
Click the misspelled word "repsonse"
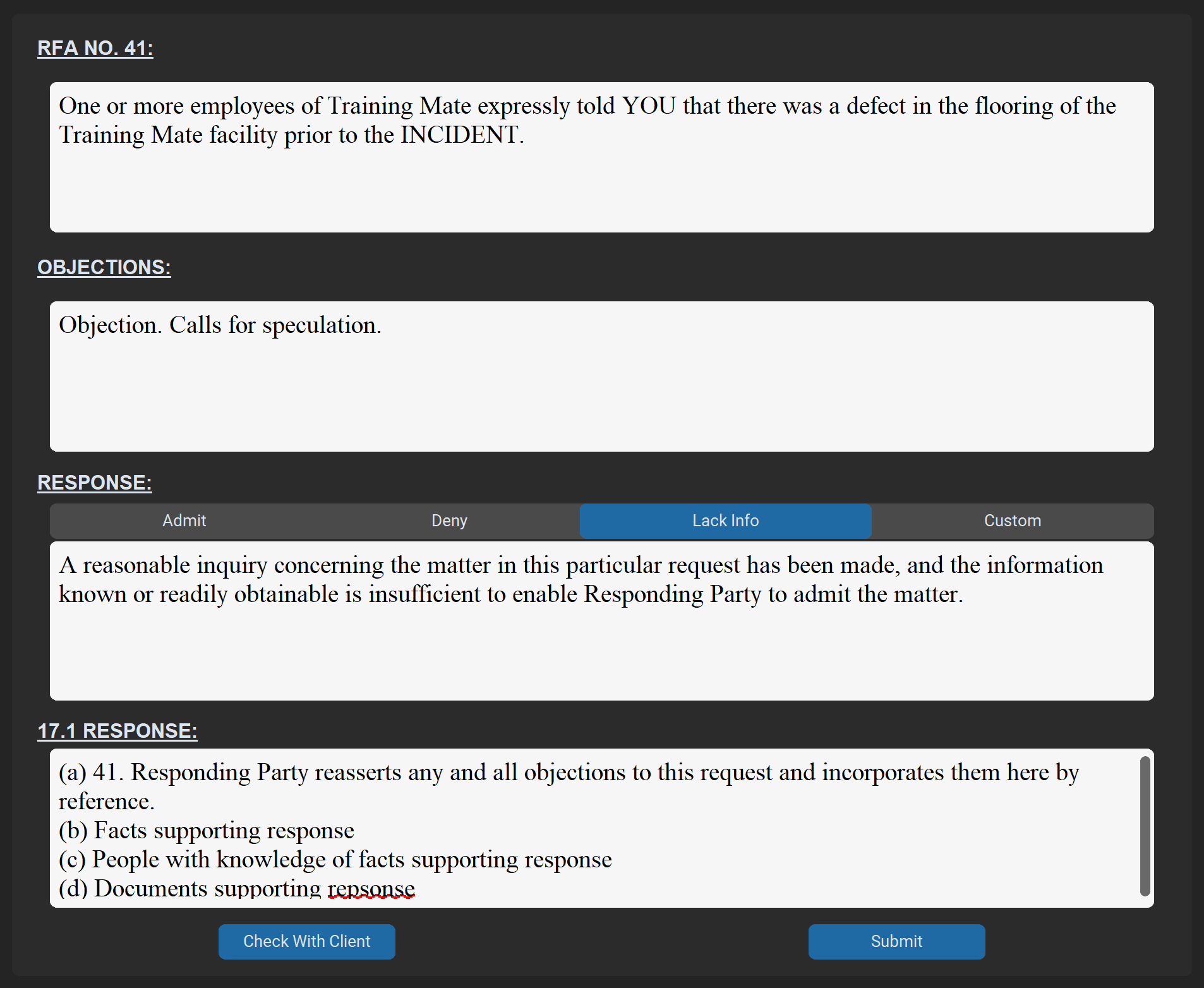(371, 888)
